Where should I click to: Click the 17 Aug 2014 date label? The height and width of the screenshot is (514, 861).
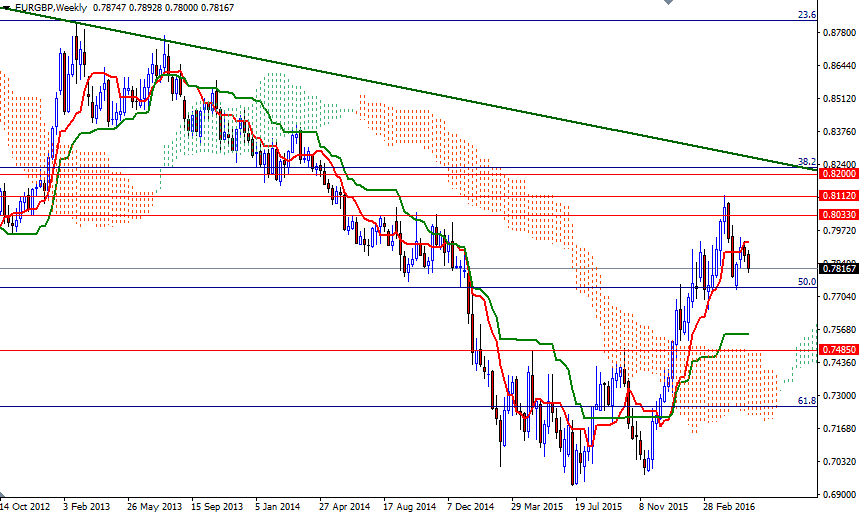pyautogui.click(x=410, y=506)
